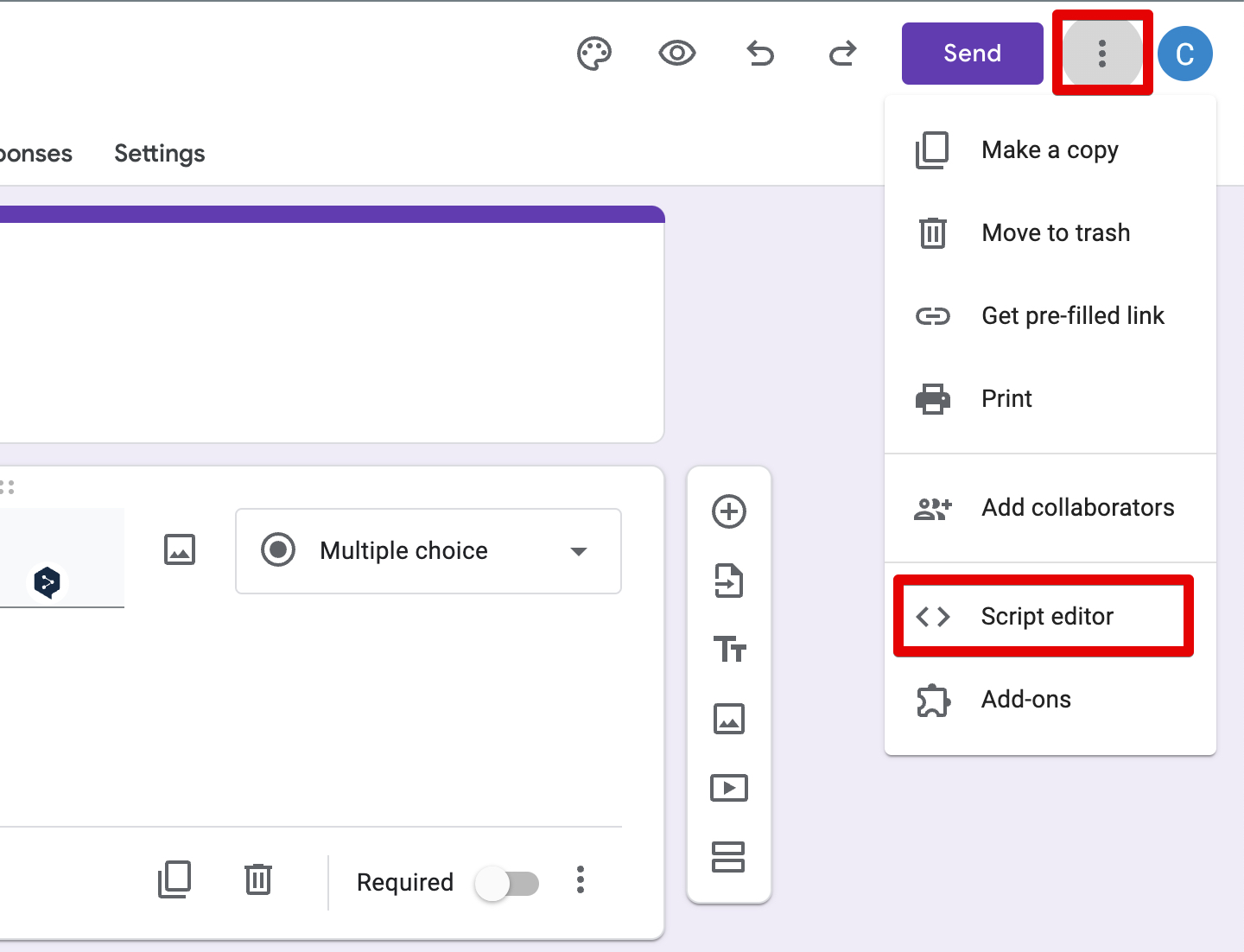Image resolution: width=1244 pixels, height=952 pixels.
Task: Preview the form with the eye icon
Action: (x=676, y=53)
